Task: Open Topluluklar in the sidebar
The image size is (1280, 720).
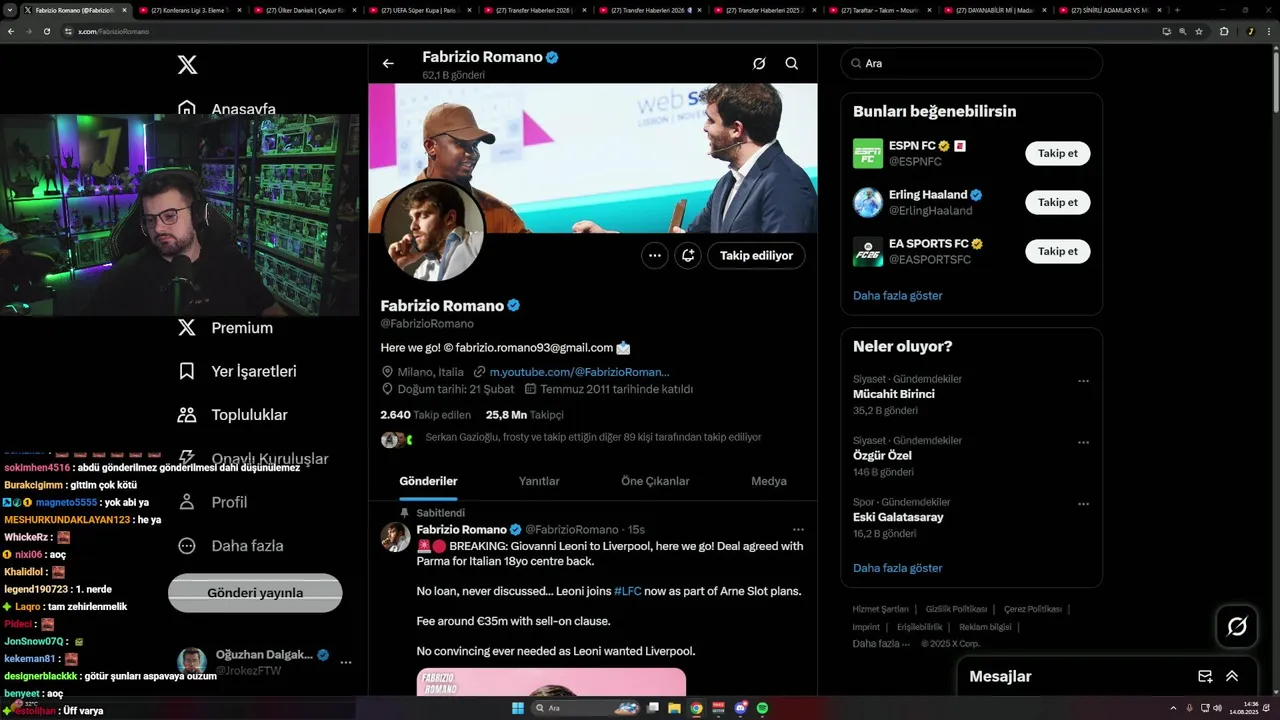Action: (232, 415)
